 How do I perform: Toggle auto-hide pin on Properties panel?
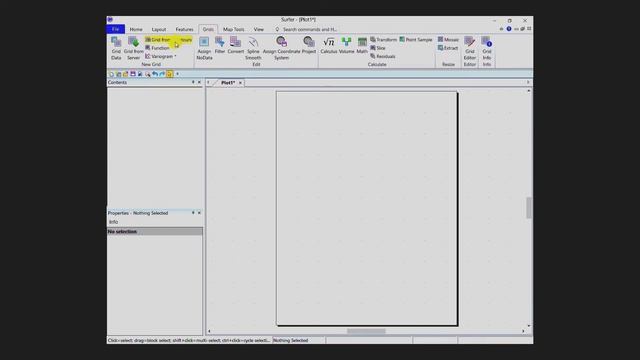click(x=193, y=213)
